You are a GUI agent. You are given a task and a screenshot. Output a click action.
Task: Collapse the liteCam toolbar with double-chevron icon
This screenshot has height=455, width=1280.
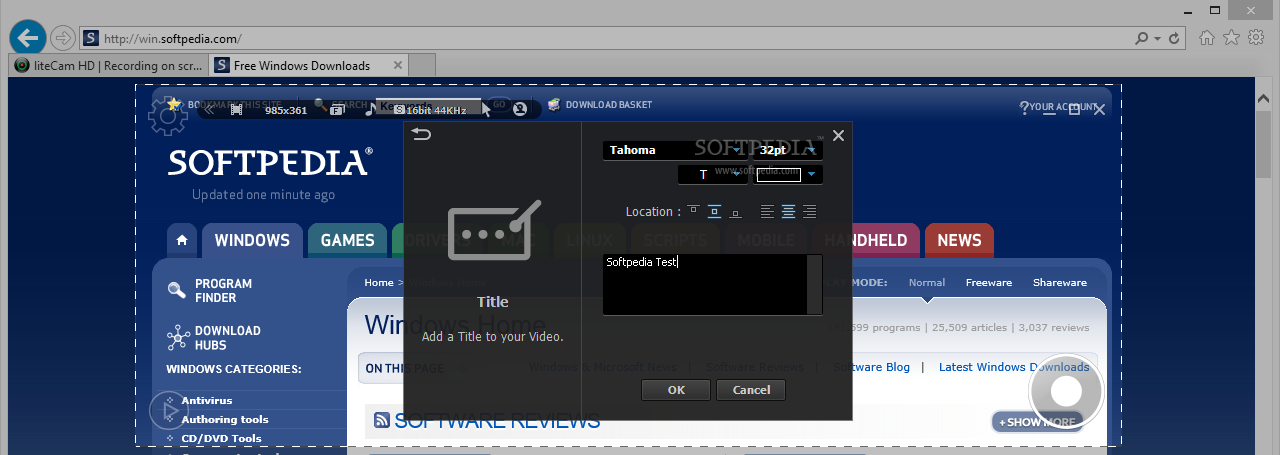(x=210, y=110)
